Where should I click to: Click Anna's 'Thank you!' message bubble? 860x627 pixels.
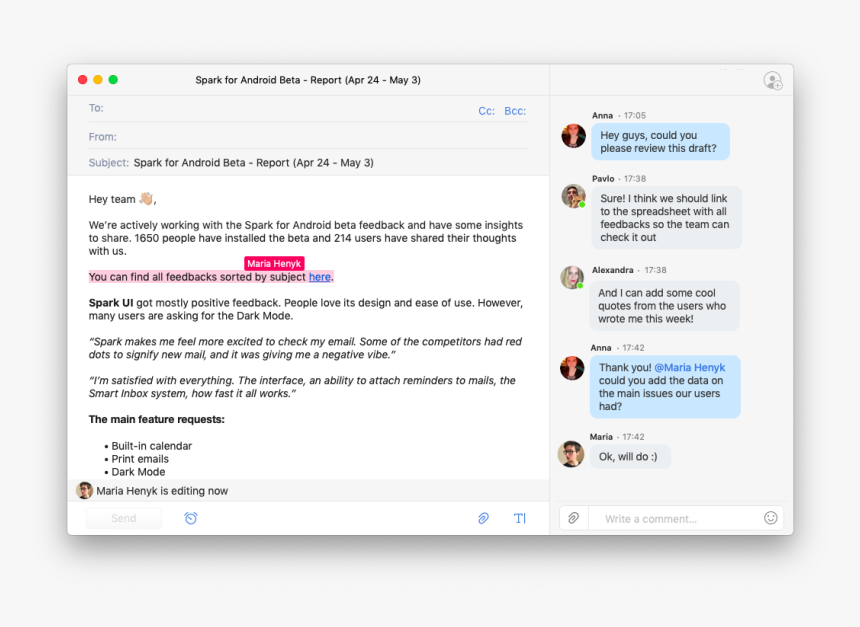coord(665,387)
